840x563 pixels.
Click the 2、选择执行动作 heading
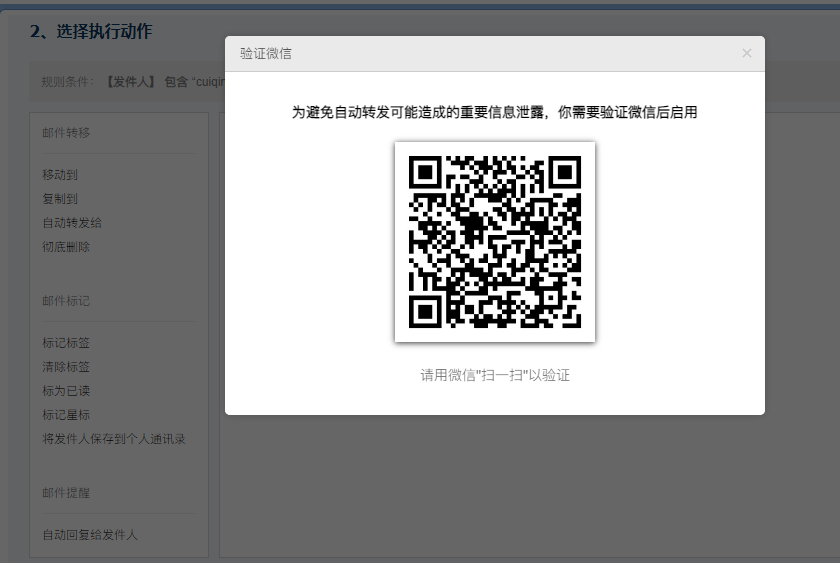pos(91,31)
